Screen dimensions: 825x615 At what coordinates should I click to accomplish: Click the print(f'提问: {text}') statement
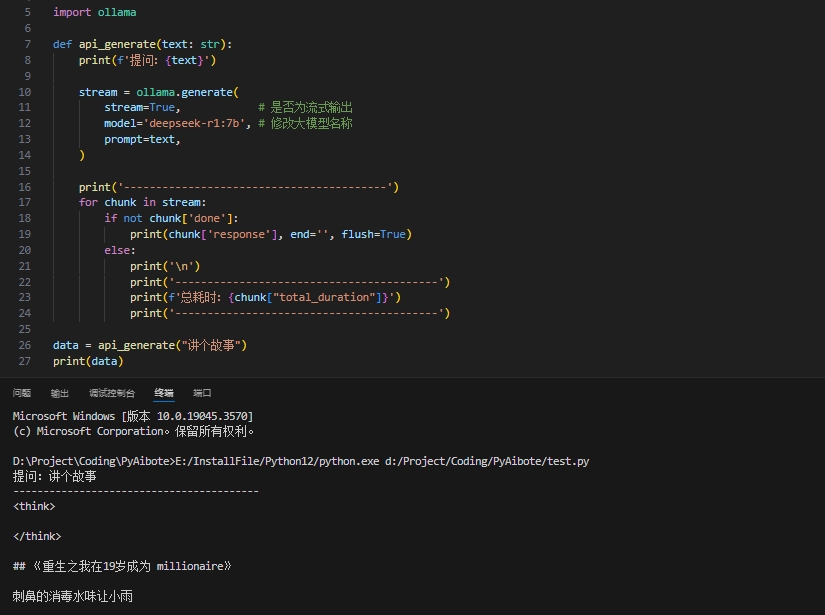pyautogui.click(x=147, y=61)
